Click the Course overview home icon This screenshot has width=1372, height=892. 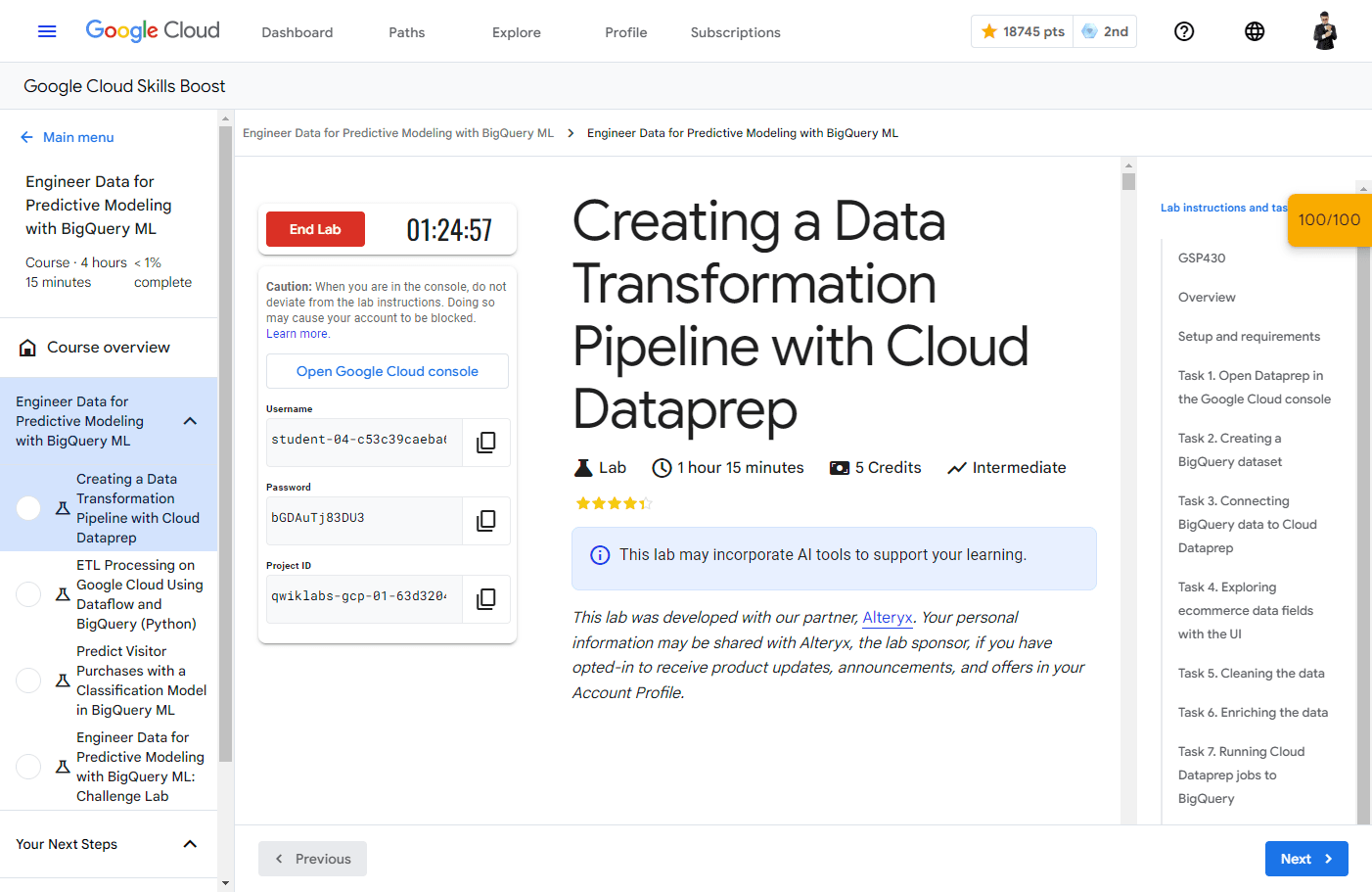[x=27, y=348]
